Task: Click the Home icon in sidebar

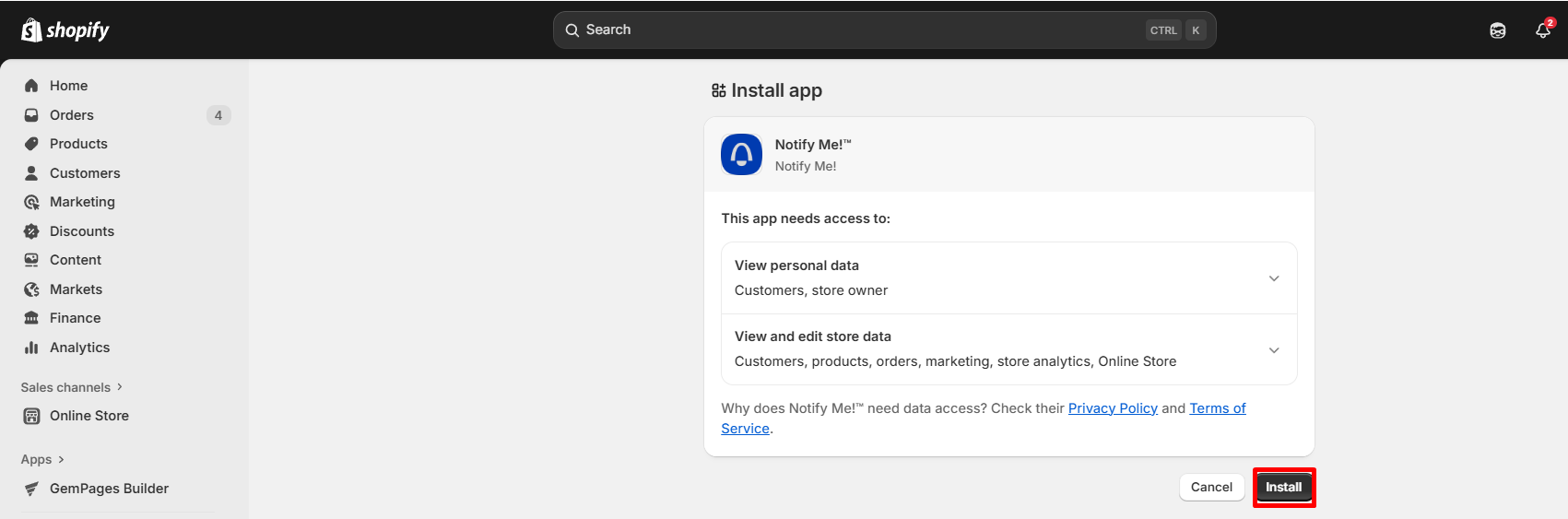Action: pyautogui.click(x=31, y=86)
